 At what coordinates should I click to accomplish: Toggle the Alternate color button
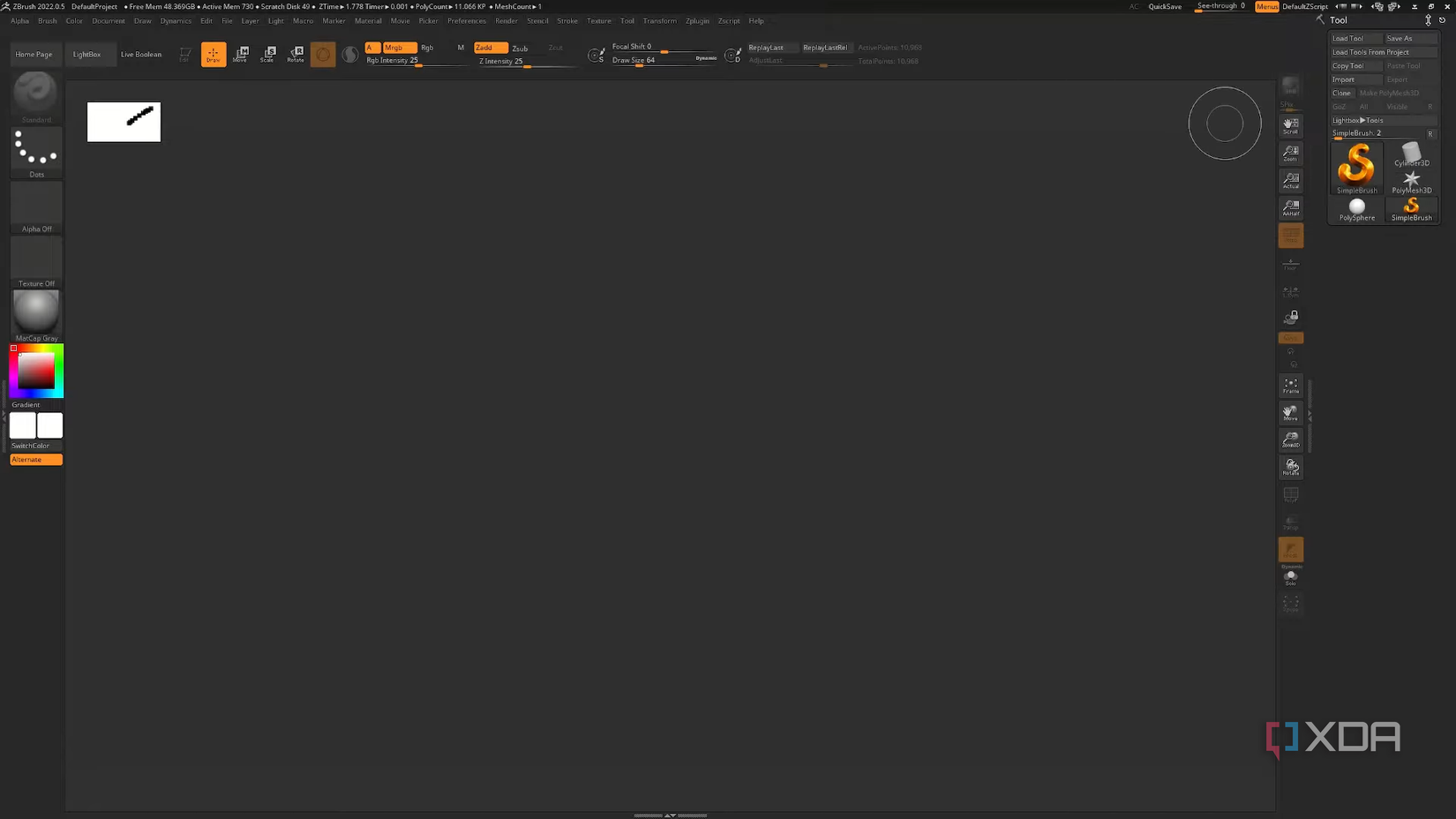pos(36,460)
